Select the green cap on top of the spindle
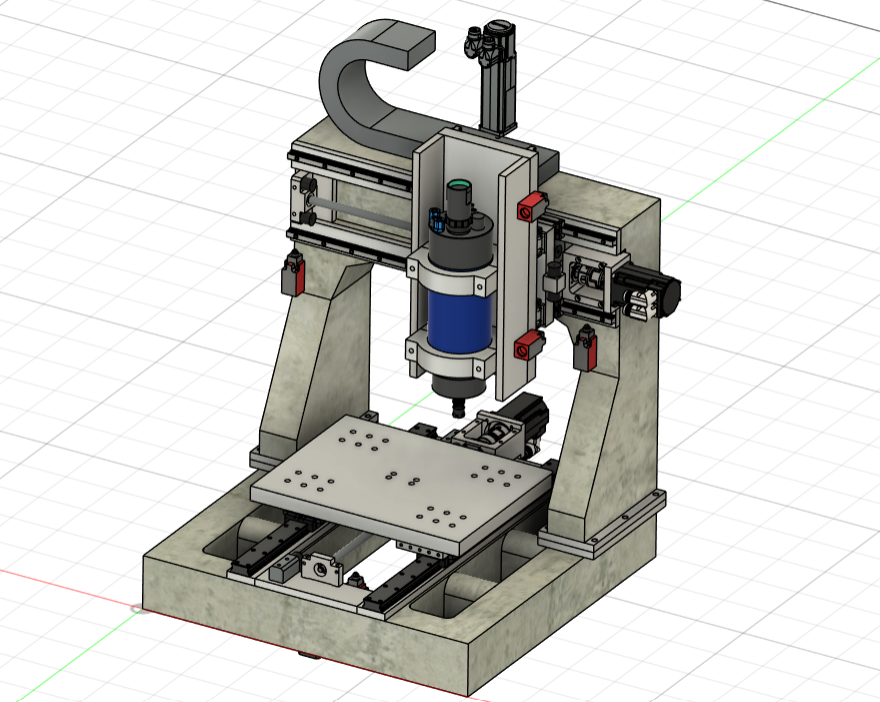Viewport: 880px width, 702px height. pos(460,184)
